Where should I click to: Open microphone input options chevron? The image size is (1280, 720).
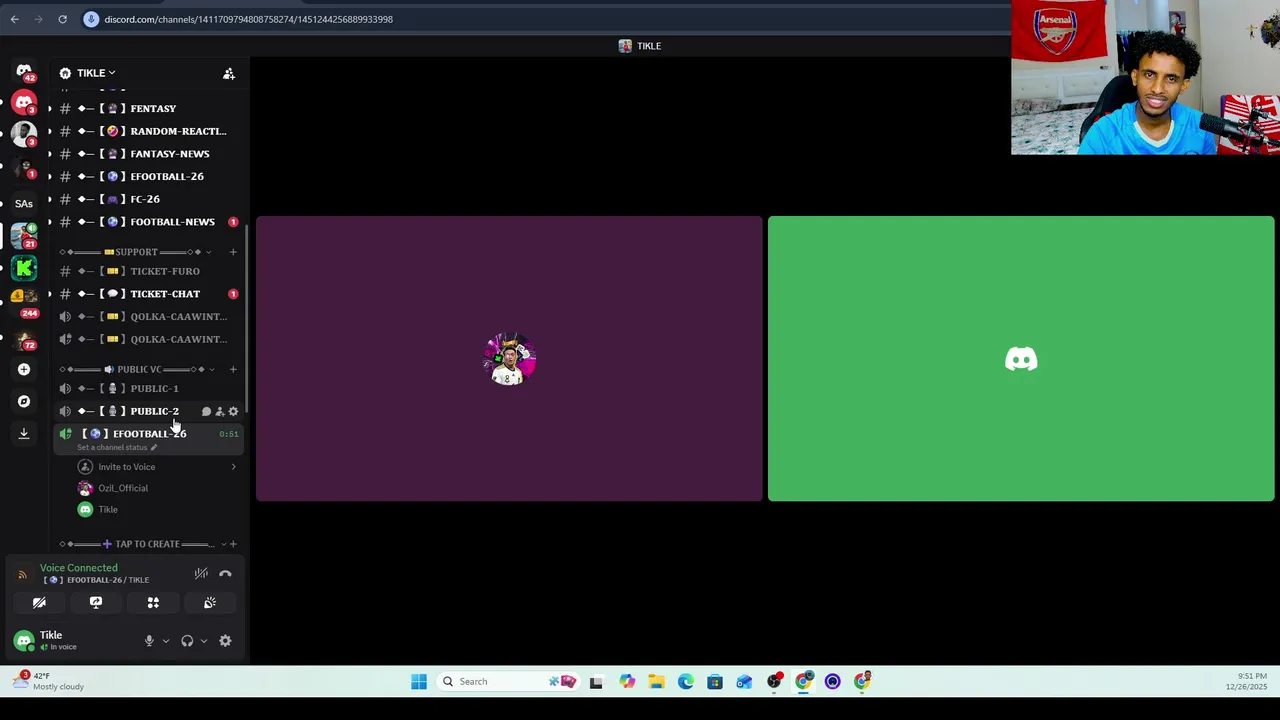click(165, 641)
